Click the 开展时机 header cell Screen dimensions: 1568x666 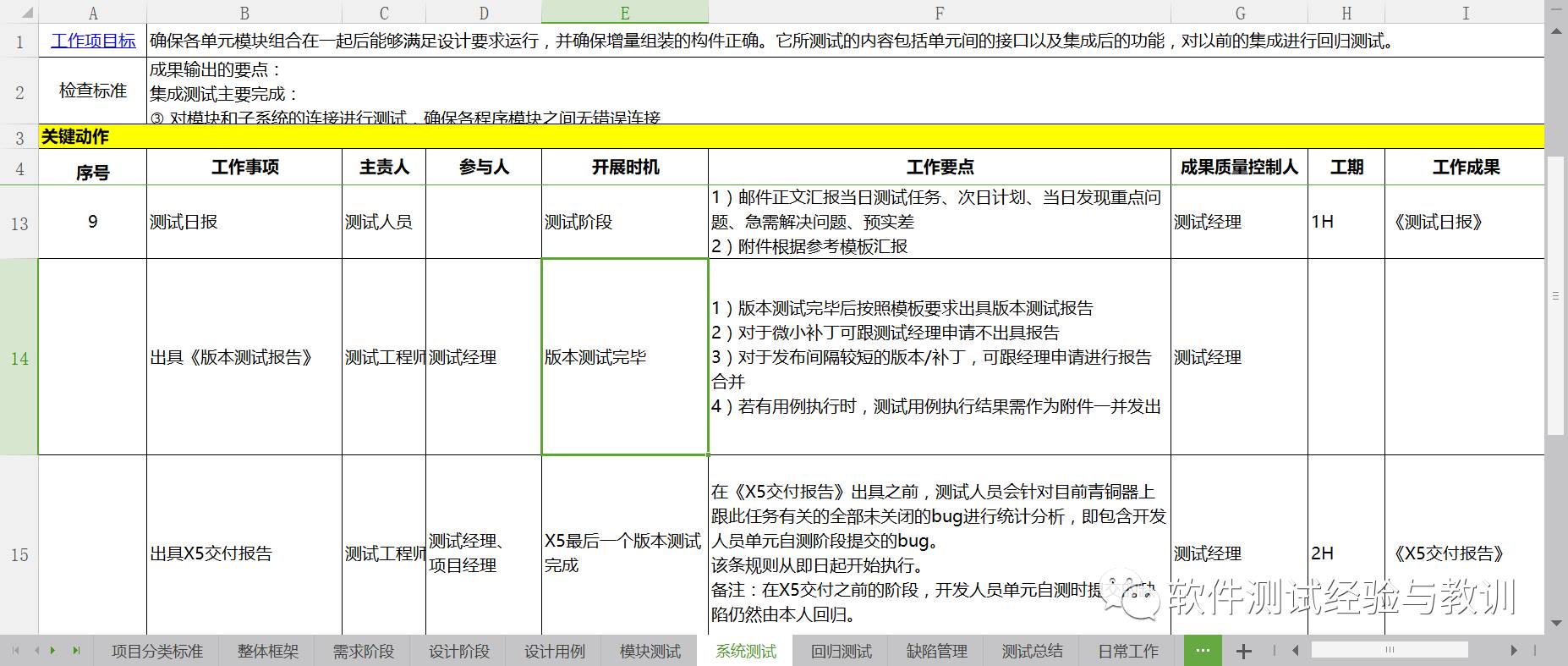point(625,168)
